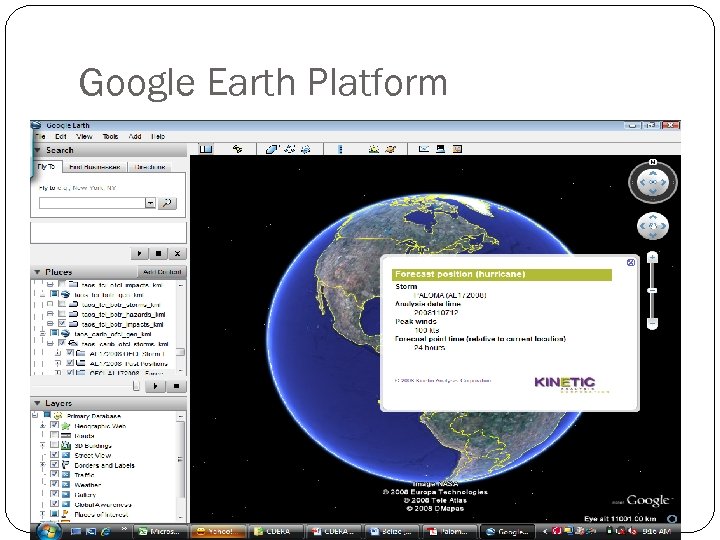Play tour in the Places panel
Image resolution: width=720 pixels, height=540 pixels.
pyautogui.click(x=155, y=386)
